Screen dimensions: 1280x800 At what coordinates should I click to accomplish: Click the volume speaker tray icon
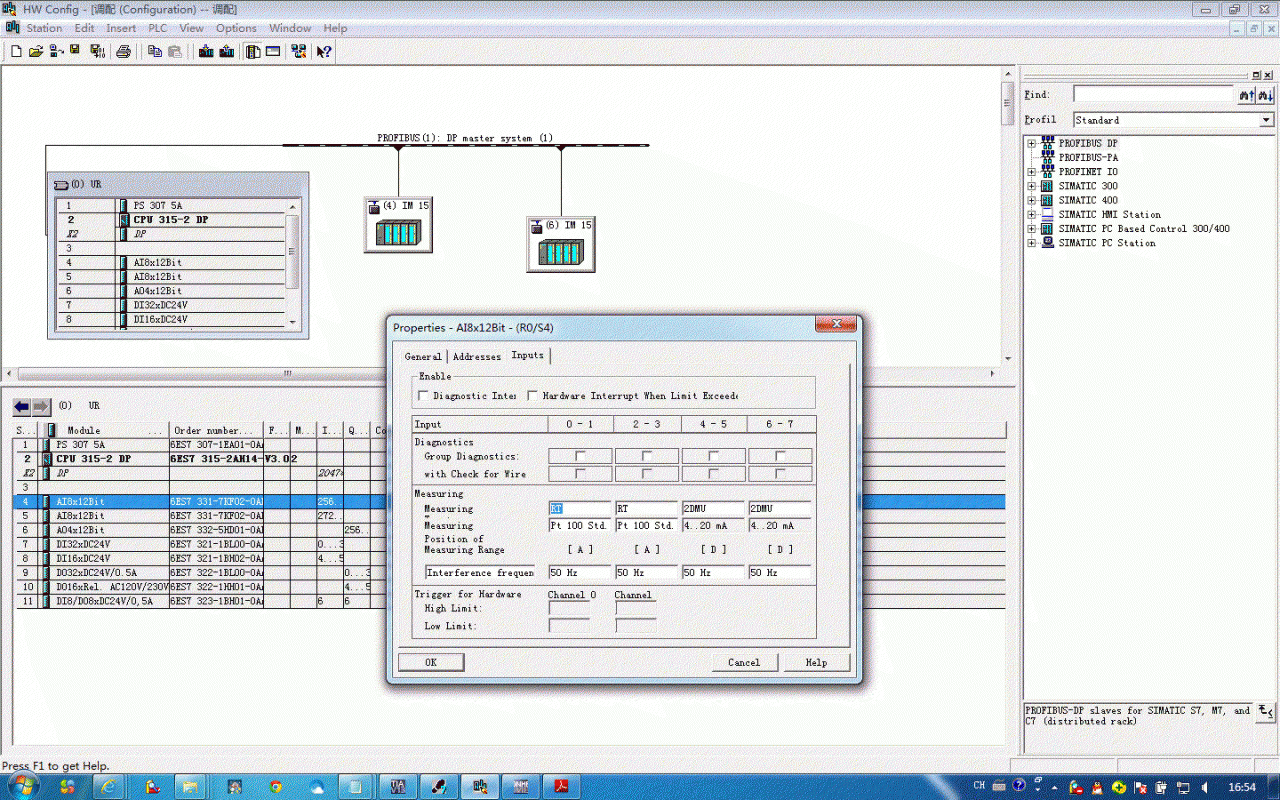click(1203, 786)
